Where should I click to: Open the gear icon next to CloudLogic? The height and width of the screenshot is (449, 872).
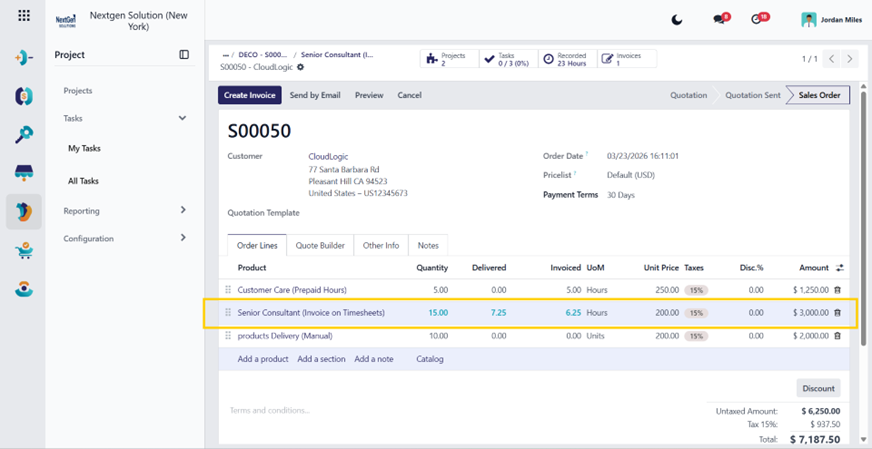tap(301, 67)
